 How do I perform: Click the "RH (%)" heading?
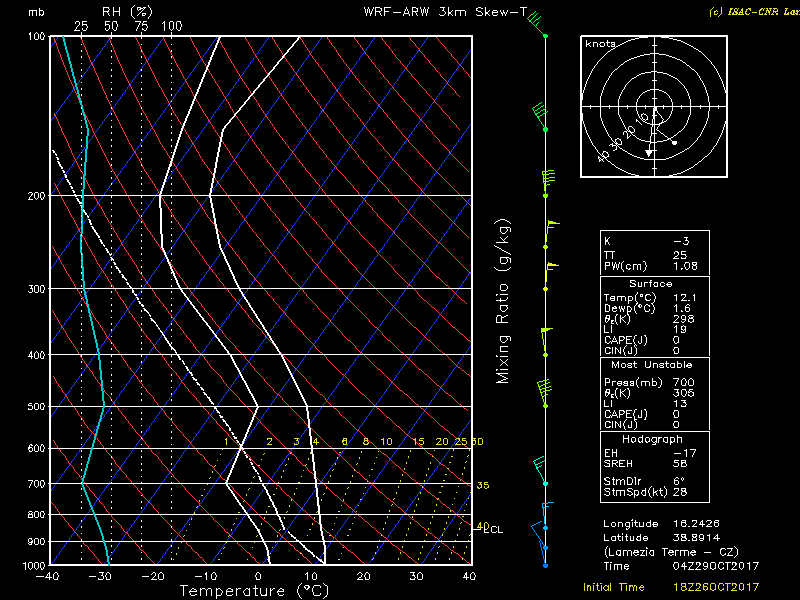(127, 11)
